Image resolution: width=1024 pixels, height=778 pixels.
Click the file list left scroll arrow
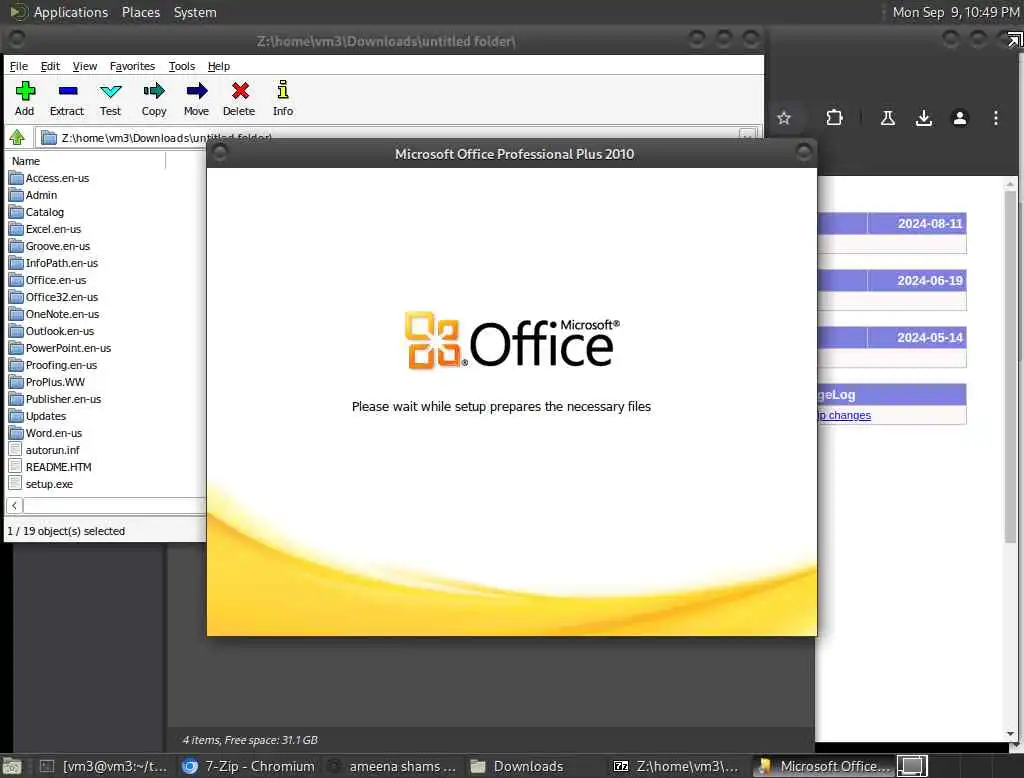pos(14,505)
